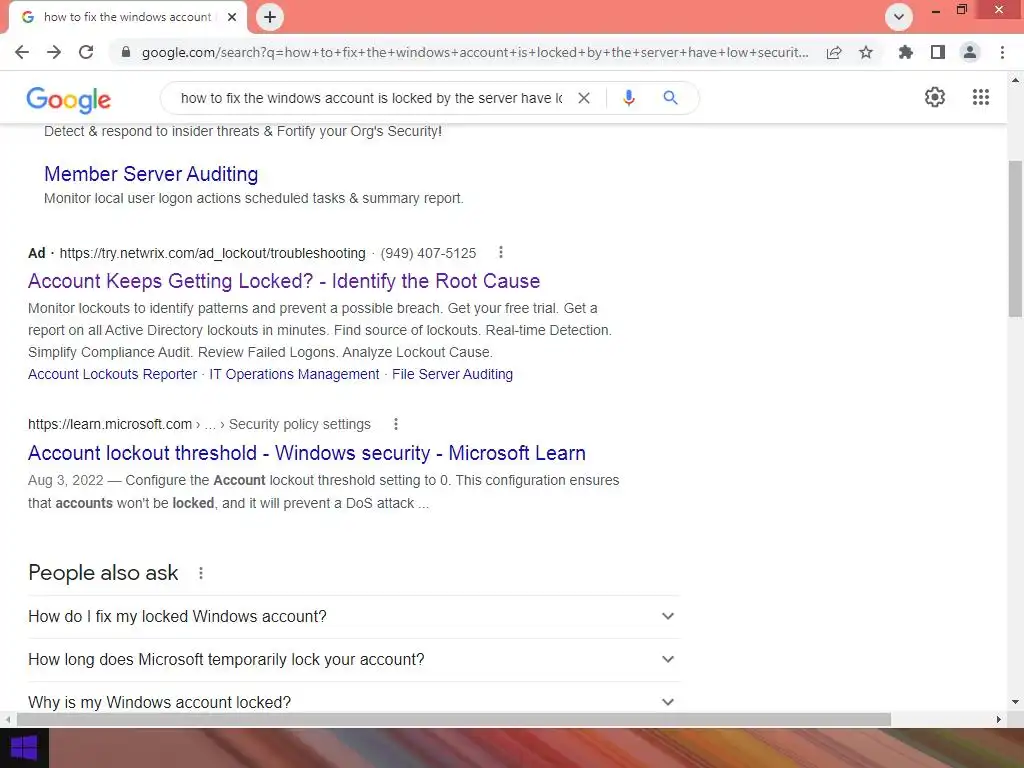Bookmark this page with the star icon
Image resolution: width=1024 pixels, height=768 pixels.
(866, 52)
